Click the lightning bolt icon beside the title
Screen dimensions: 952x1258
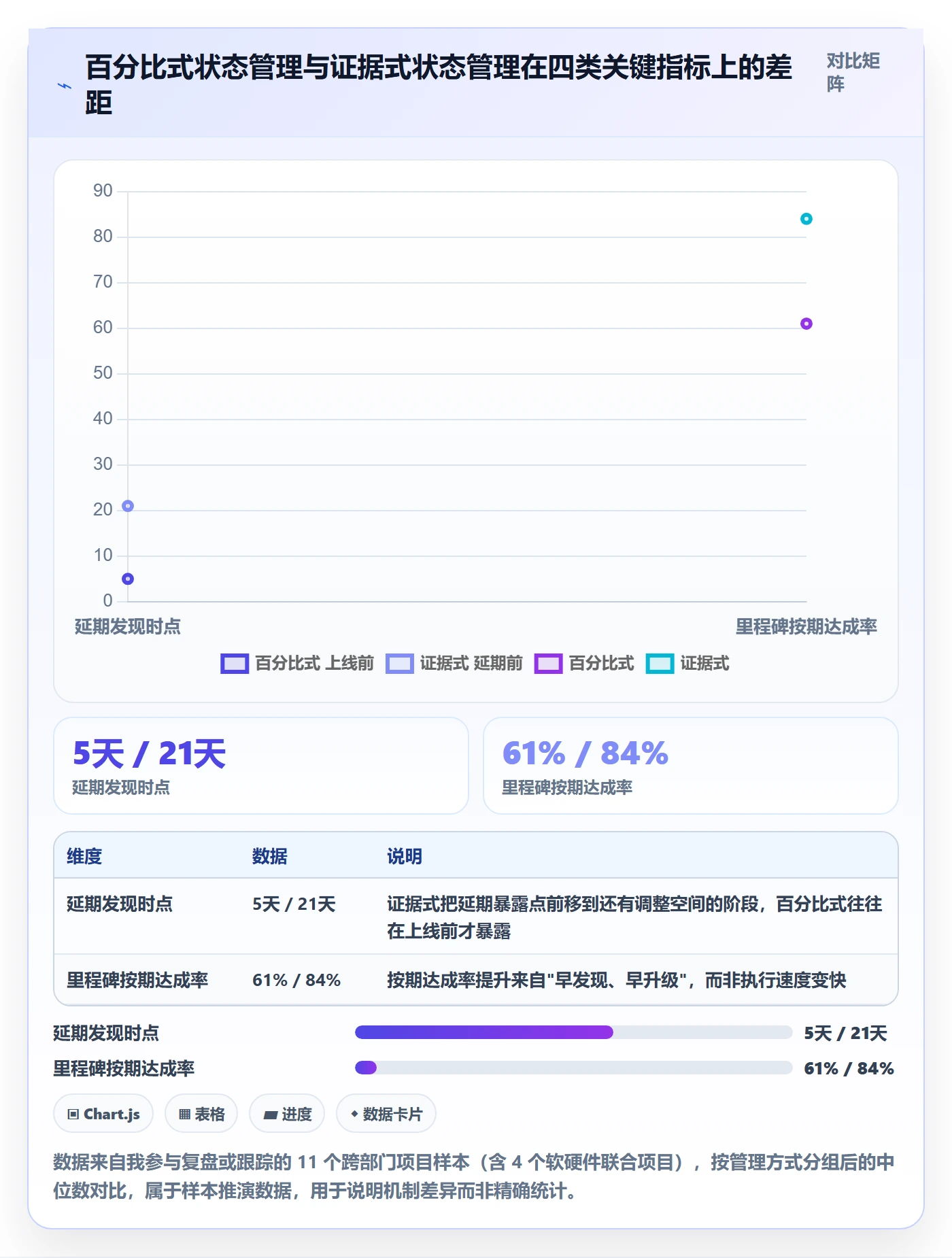pyautogui.click(x=65, y=86)
